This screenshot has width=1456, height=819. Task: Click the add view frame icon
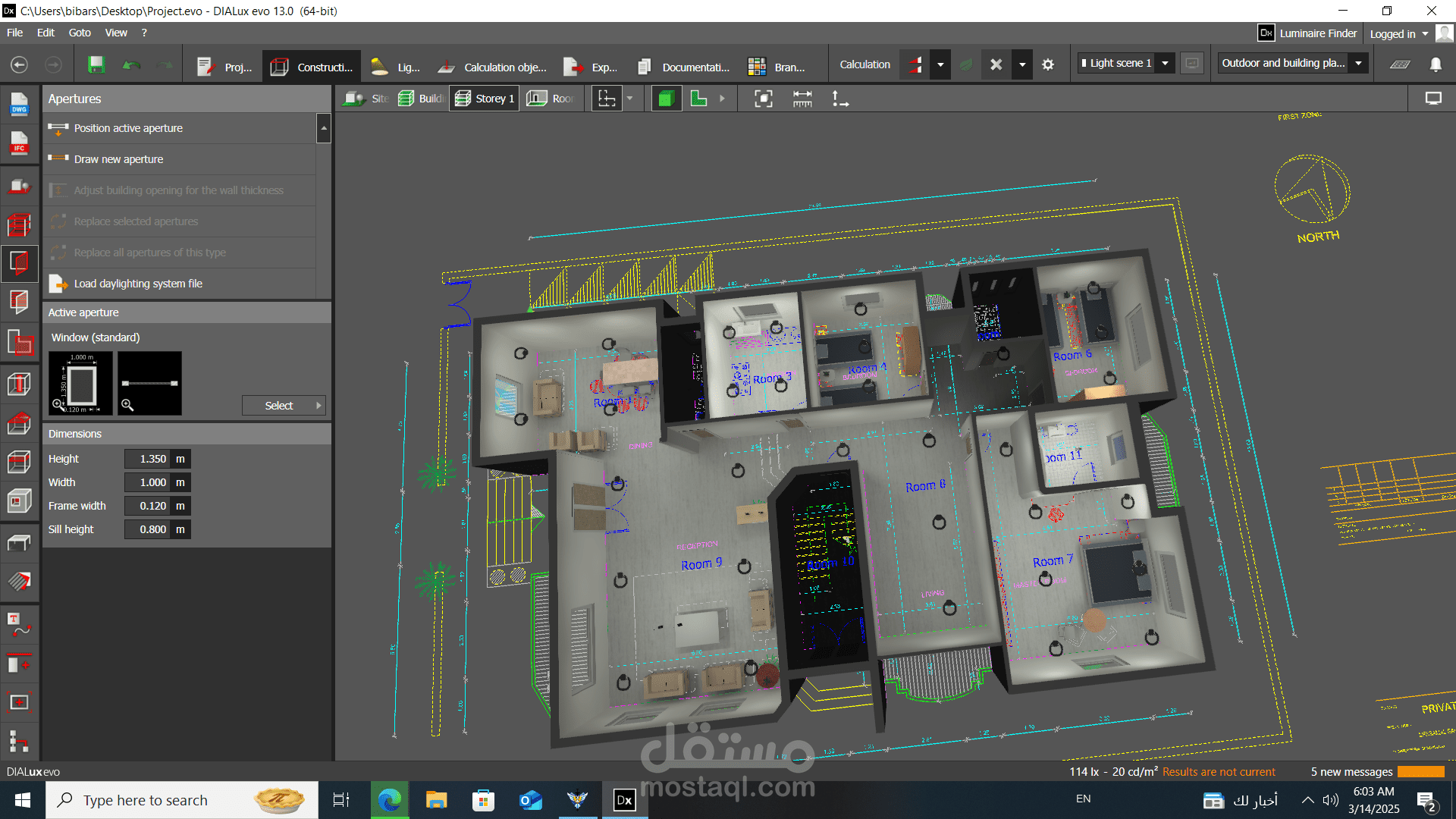pos(19,701)
